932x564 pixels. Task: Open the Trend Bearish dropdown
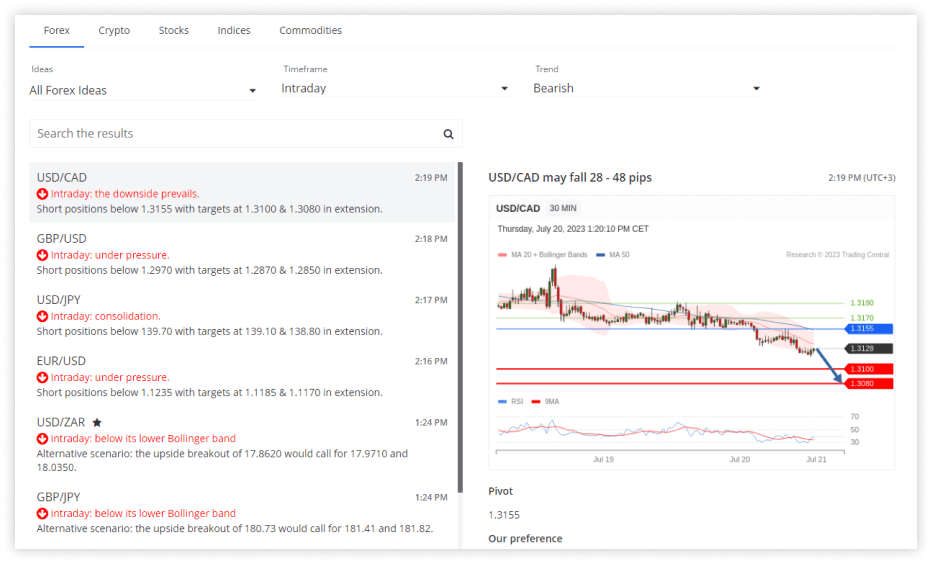647,89
